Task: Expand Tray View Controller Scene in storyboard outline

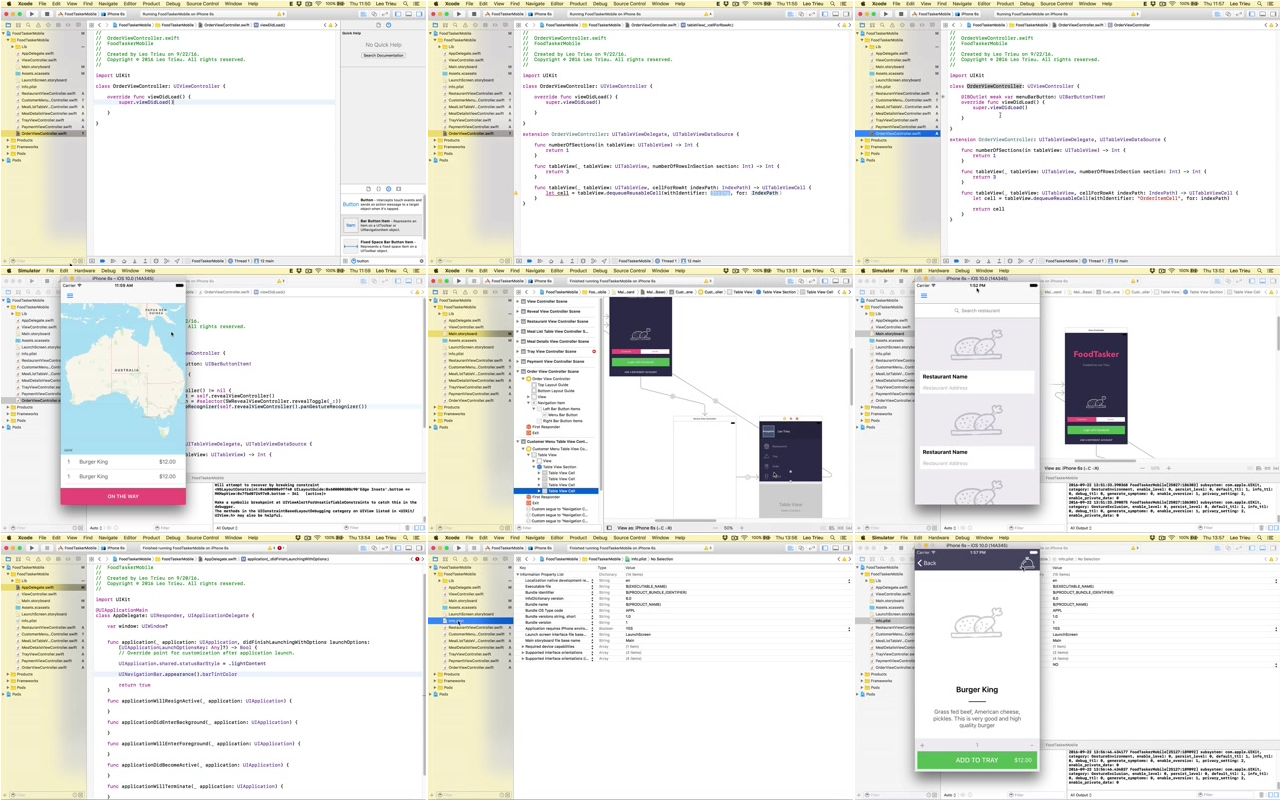Action: (518, 351)
